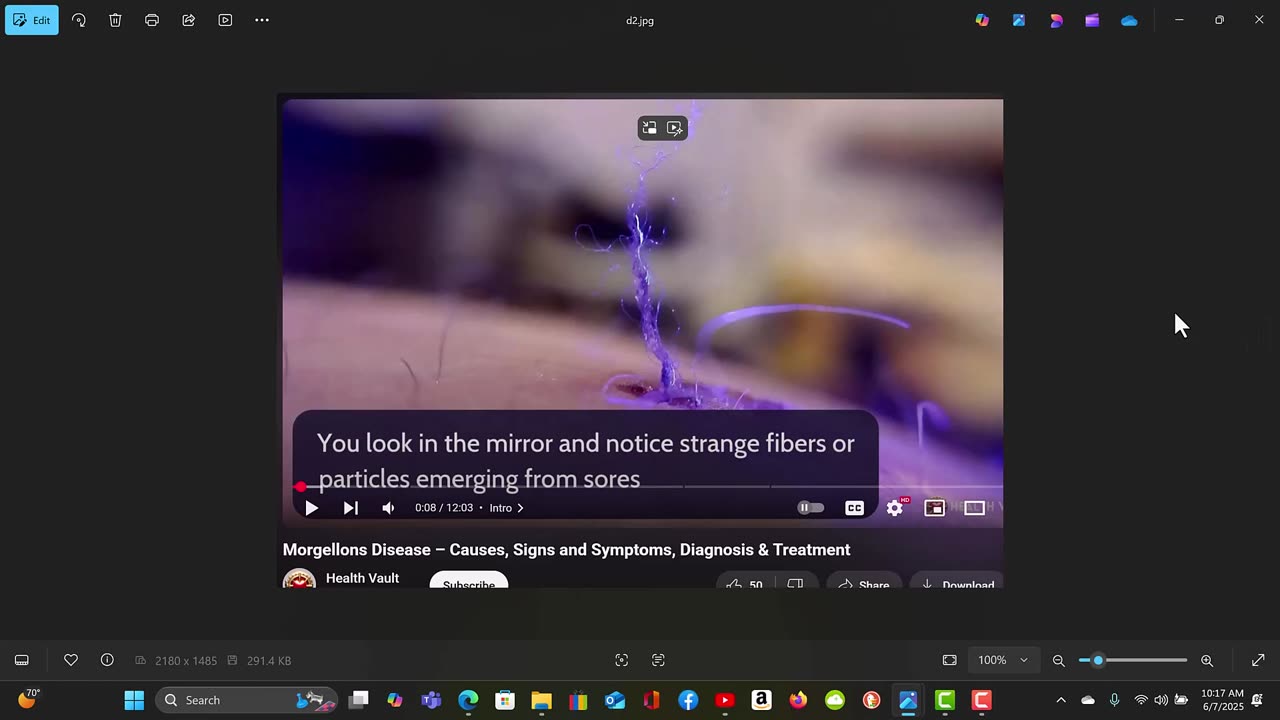Adjust the zoom slider handle

(x=1098, y=660)
